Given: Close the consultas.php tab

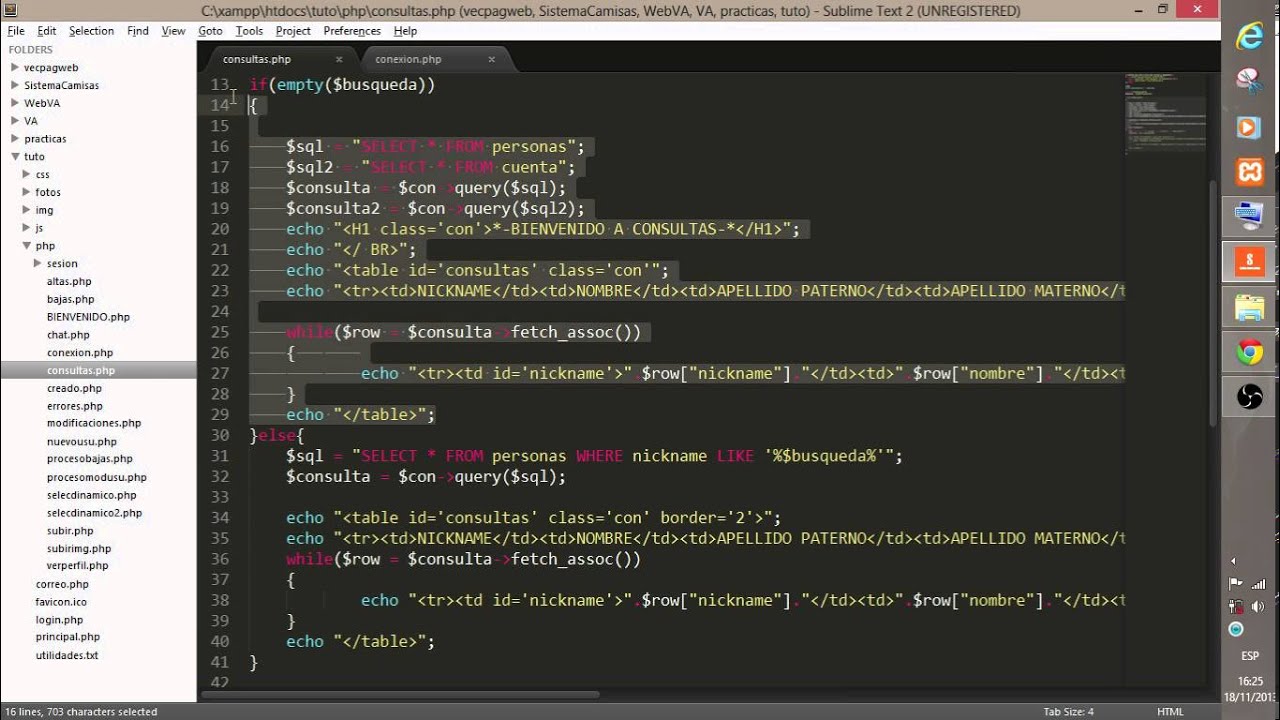Looking at the screenshot, I should (x=339, y=59).
